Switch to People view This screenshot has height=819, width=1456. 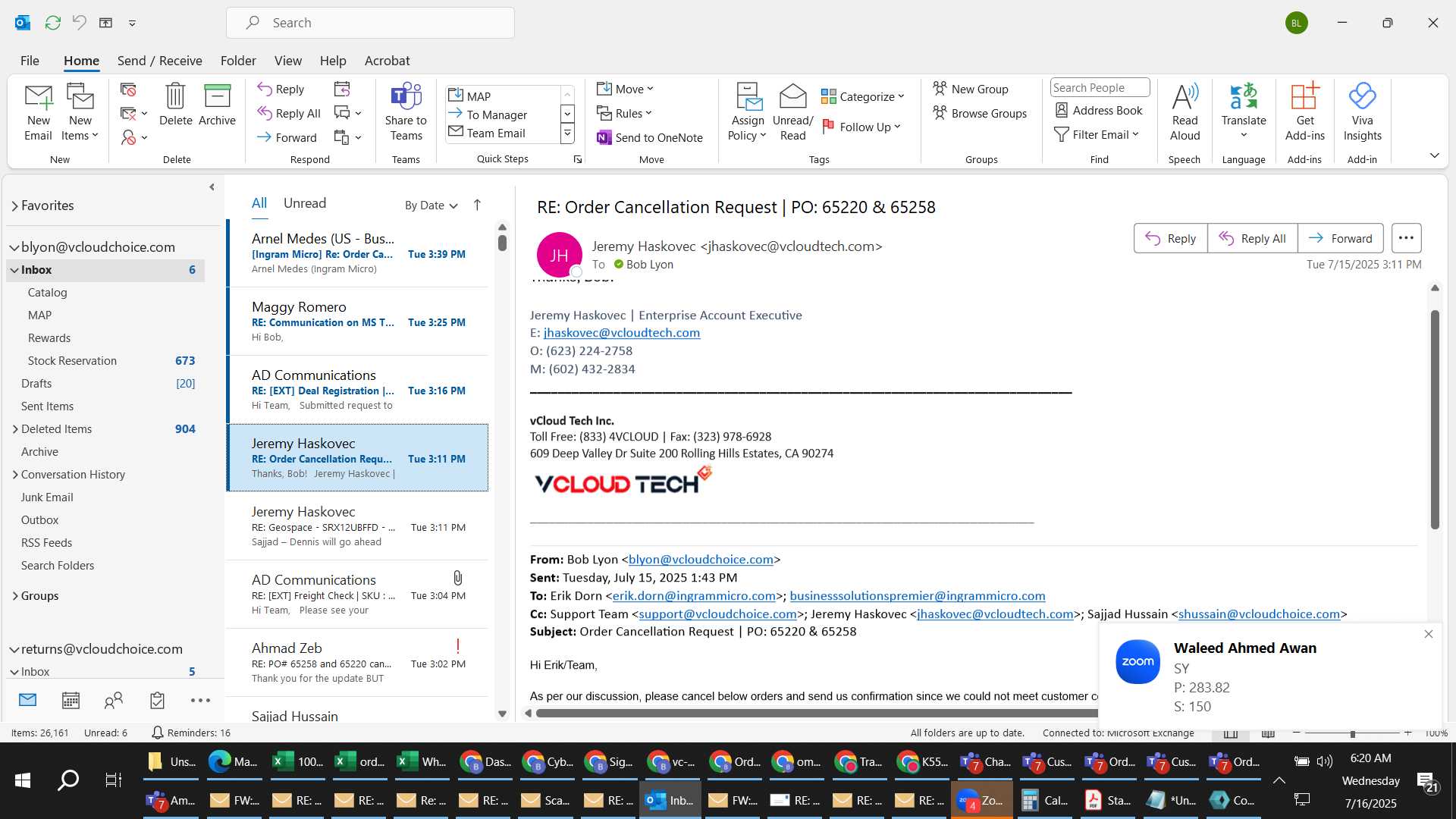114,701
